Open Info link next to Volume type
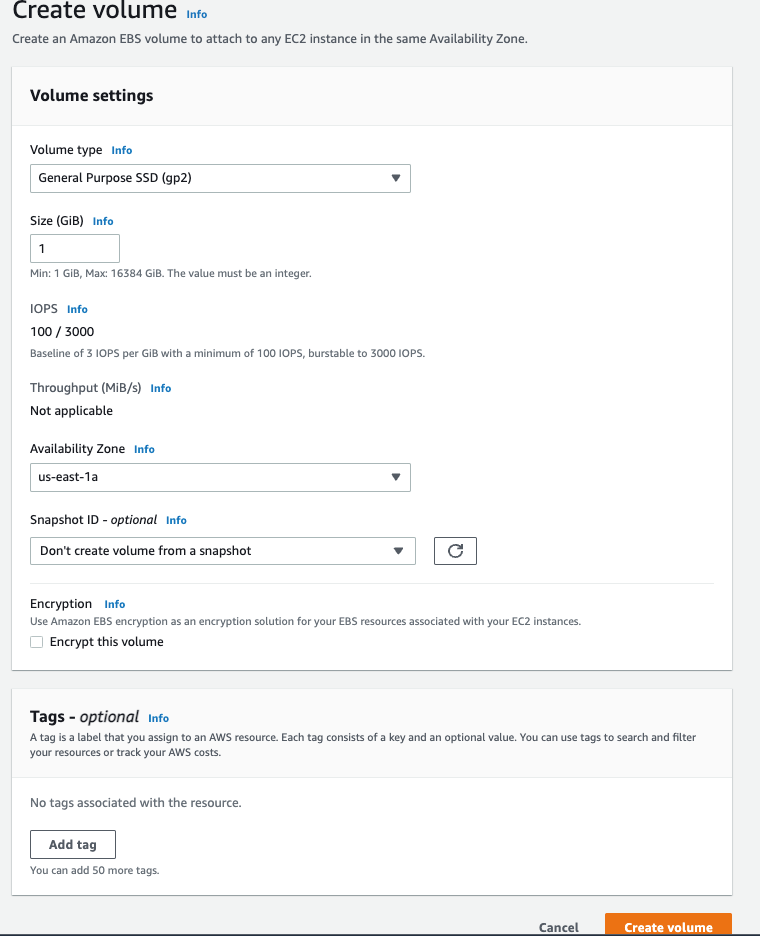The height and width of the screenshot is (936, 760). [x=122, y=150]
